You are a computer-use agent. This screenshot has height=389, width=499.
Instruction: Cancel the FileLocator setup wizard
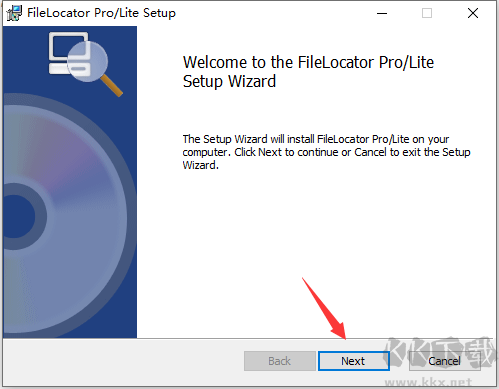[445, 361]
